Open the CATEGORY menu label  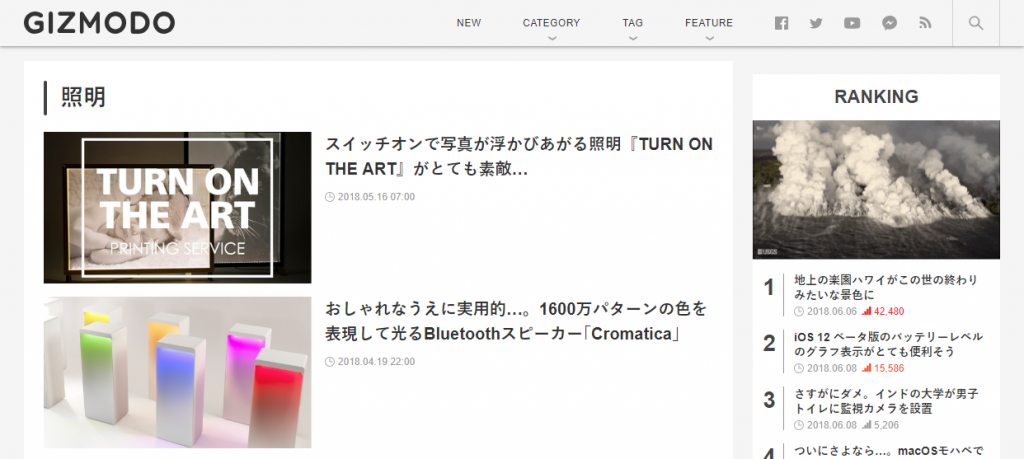pyautogui.click(x=551, y=23)
